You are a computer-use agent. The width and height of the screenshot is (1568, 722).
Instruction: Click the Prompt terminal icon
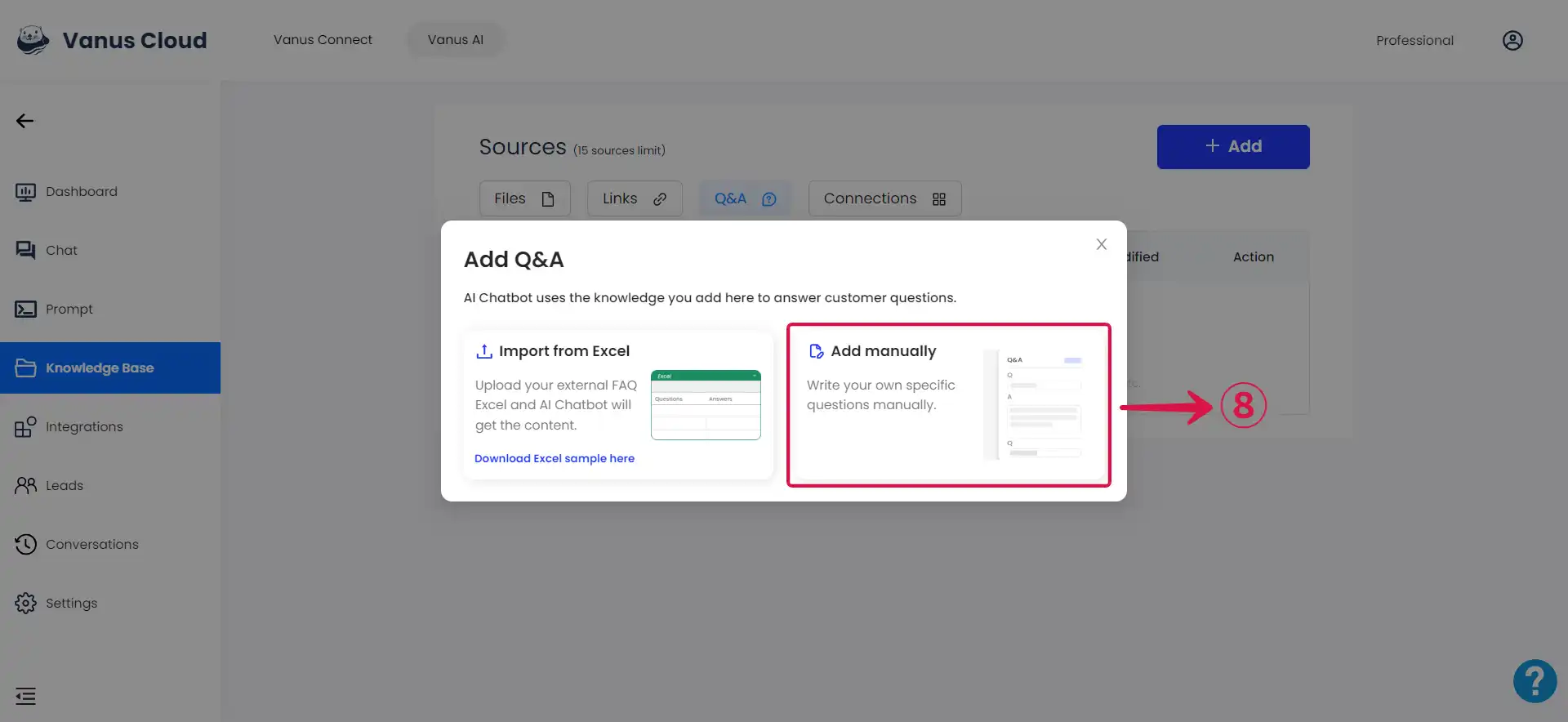click(25, 310)
